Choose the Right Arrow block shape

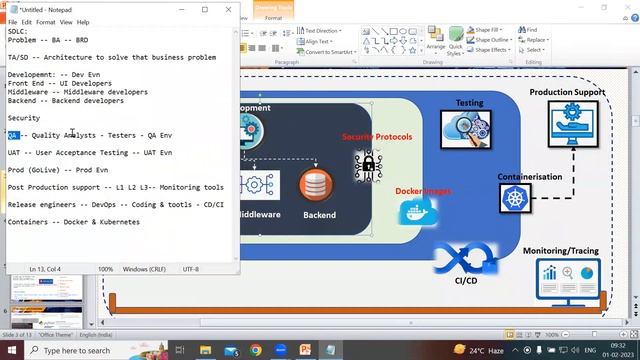click(393, 41)
